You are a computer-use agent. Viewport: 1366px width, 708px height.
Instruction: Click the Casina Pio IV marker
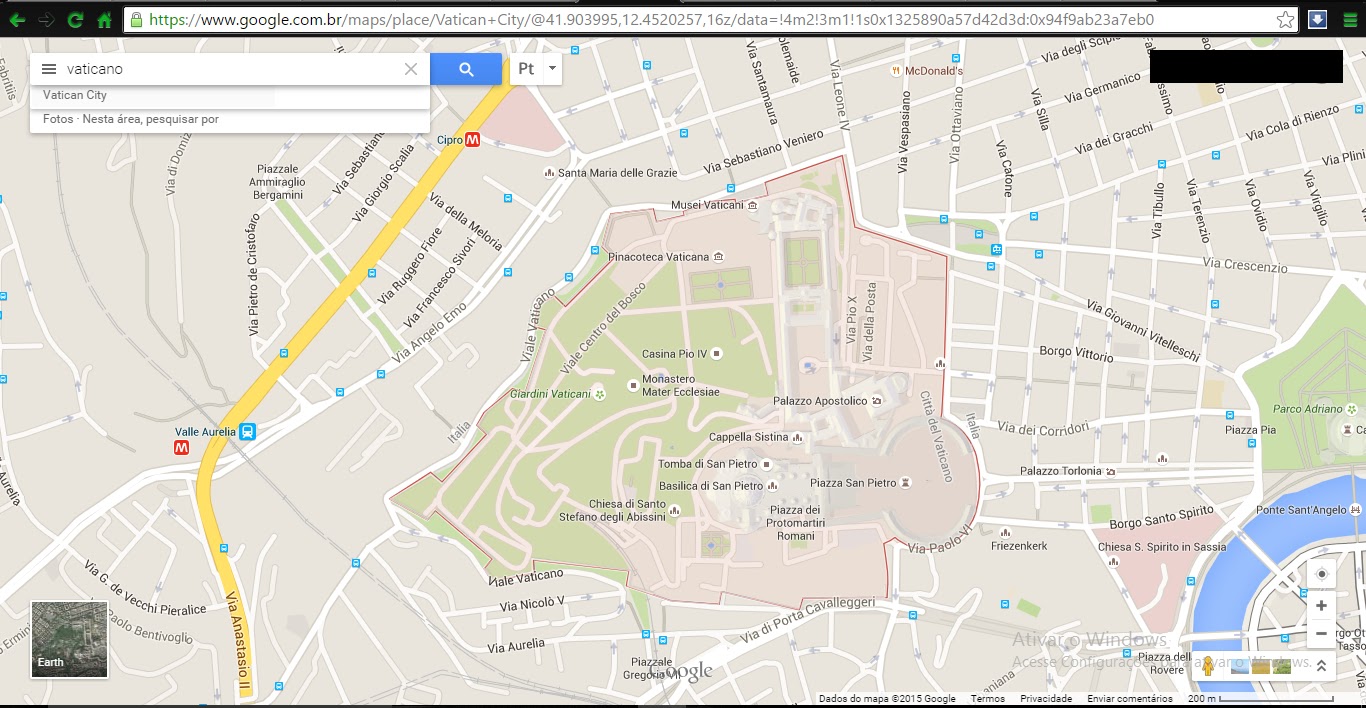pos(717,354)
